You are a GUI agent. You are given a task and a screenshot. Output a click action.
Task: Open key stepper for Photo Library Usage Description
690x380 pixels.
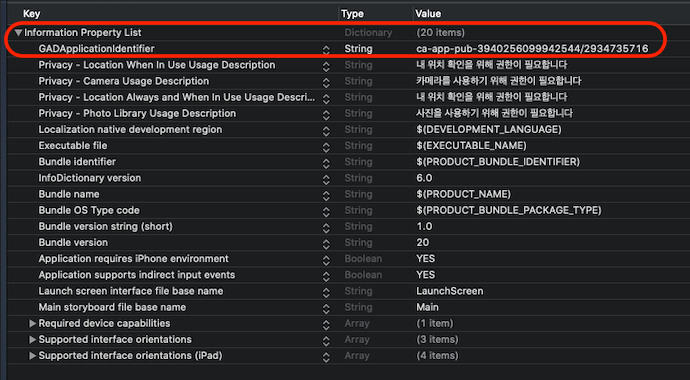pos(326,115)
